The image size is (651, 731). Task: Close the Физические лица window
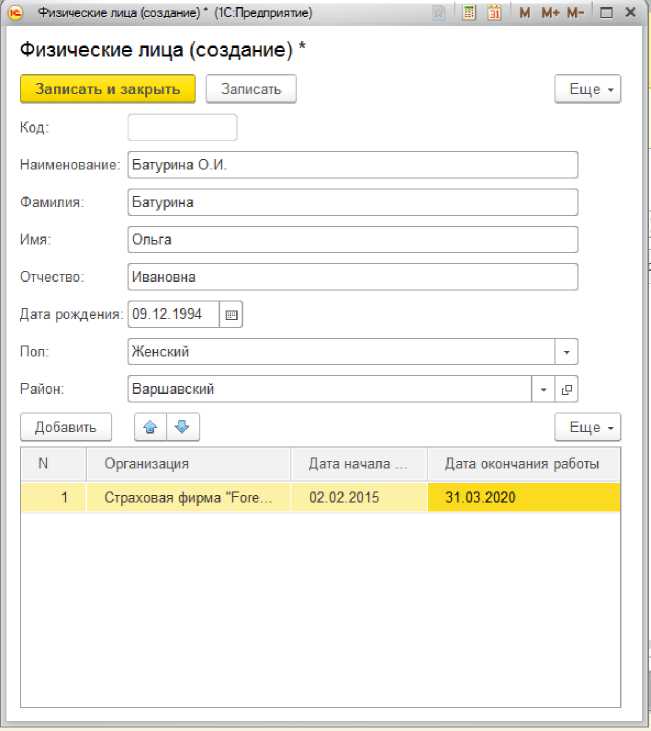pyautogui.click(x=630, y=12)
